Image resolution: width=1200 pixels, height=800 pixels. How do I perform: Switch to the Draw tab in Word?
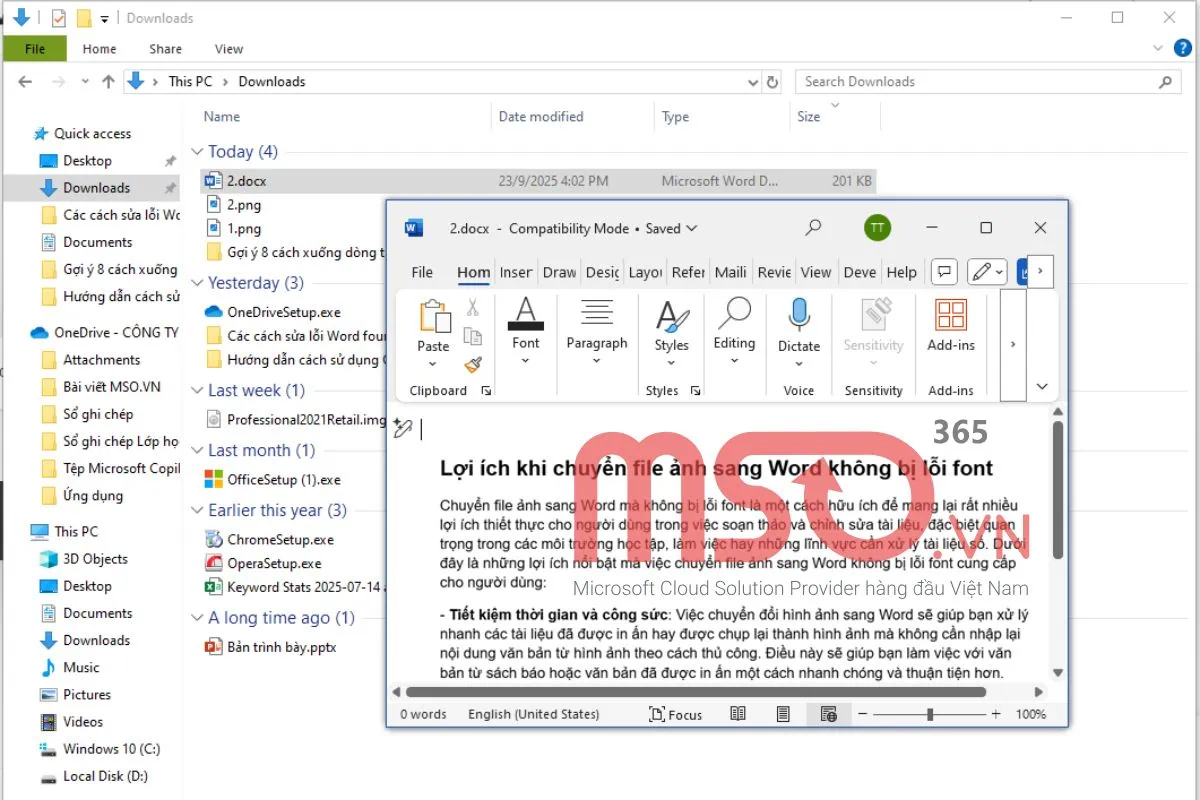[560, 272]
